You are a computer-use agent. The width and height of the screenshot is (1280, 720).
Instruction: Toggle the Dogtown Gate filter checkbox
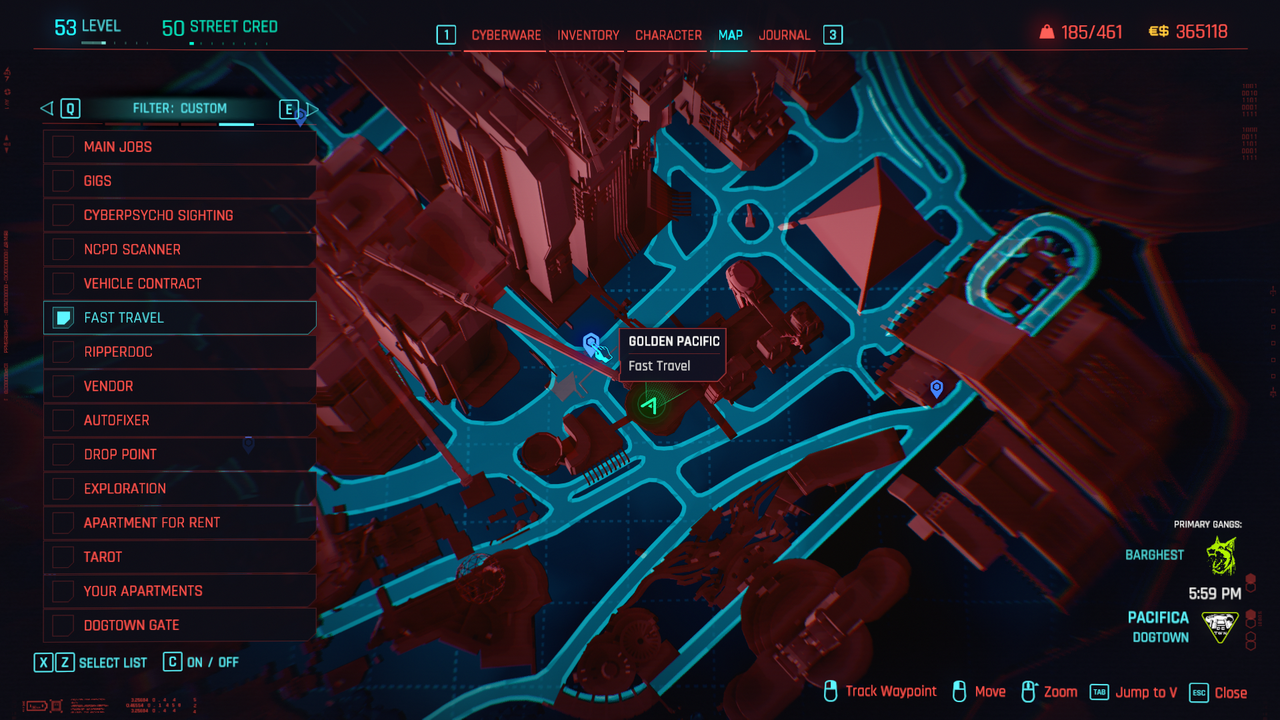click(63, 625)
